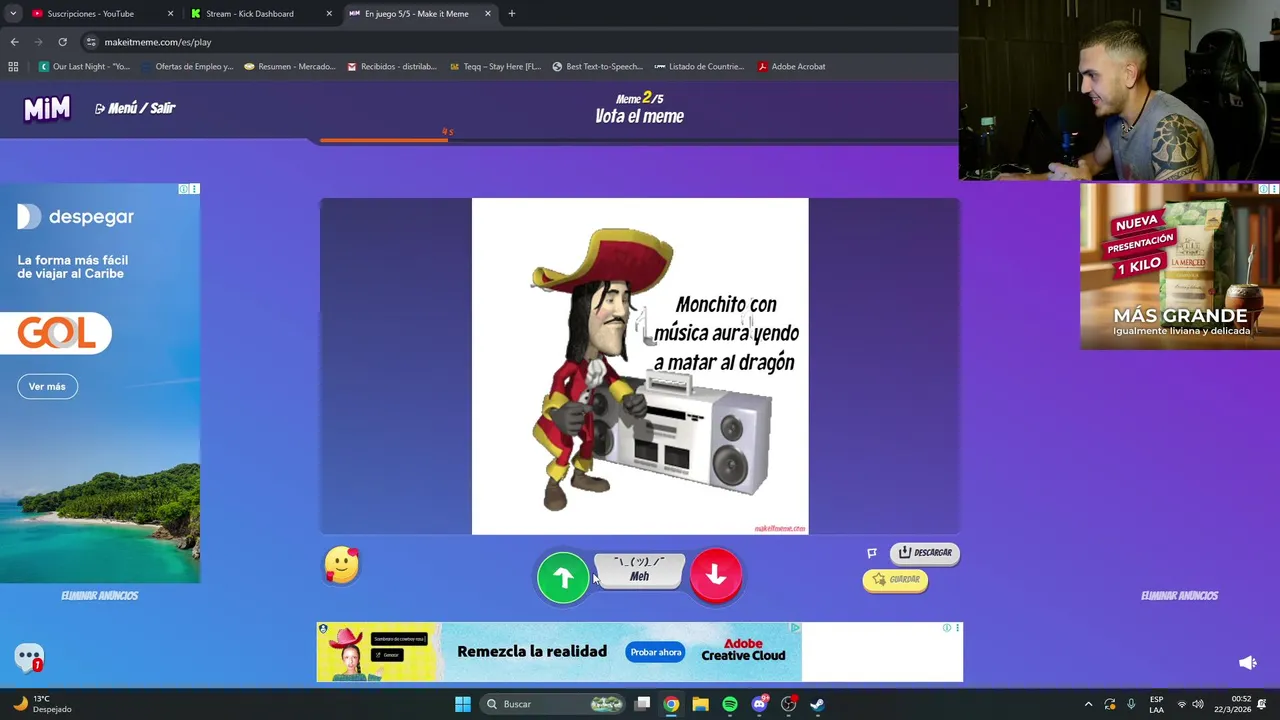This screenshot has height=720, width=1280.
Task: Switch to Suscripciones - YouTube tab
Action: click(90, 14)
